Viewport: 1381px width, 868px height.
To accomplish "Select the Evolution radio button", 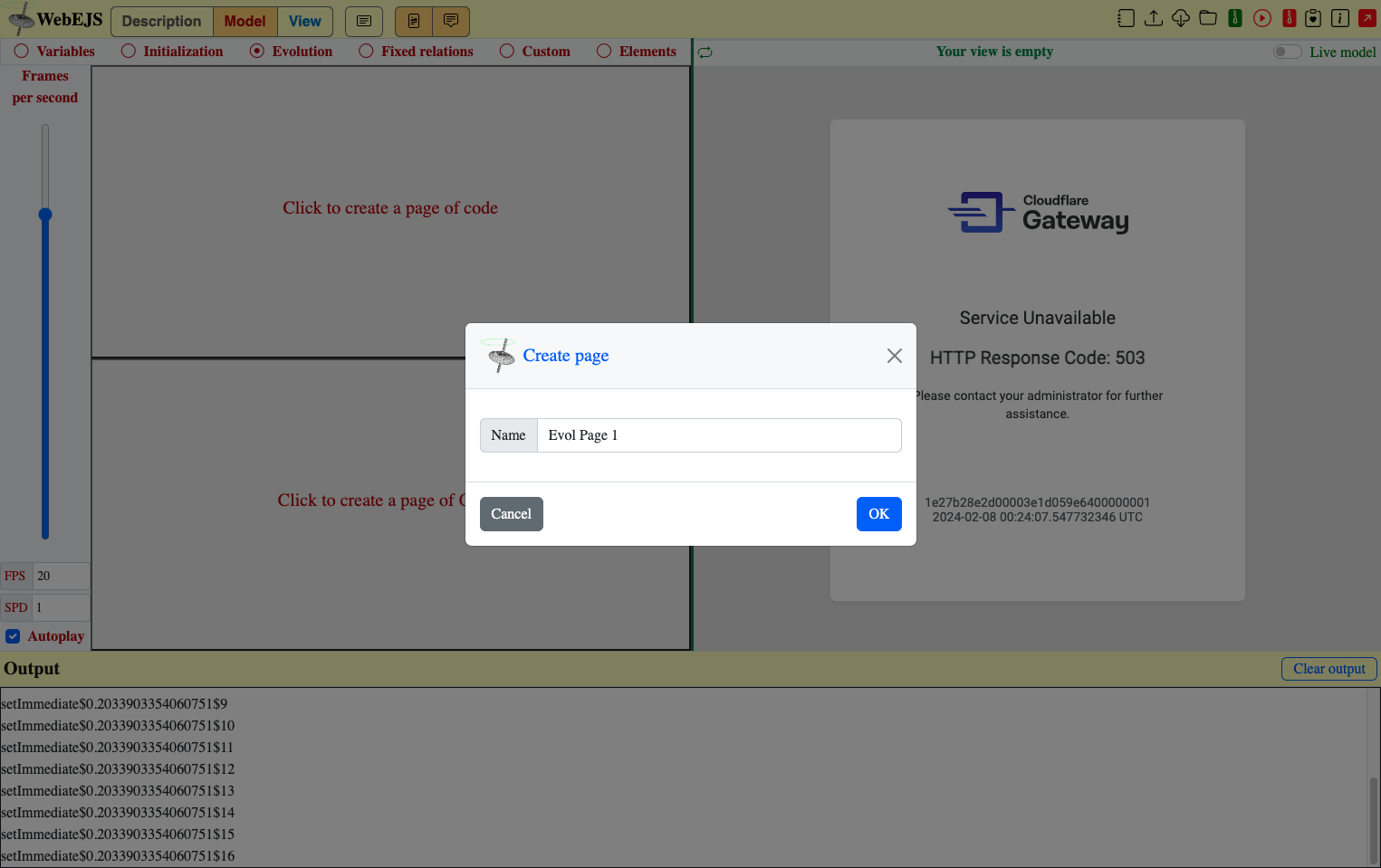I will 257,52.
